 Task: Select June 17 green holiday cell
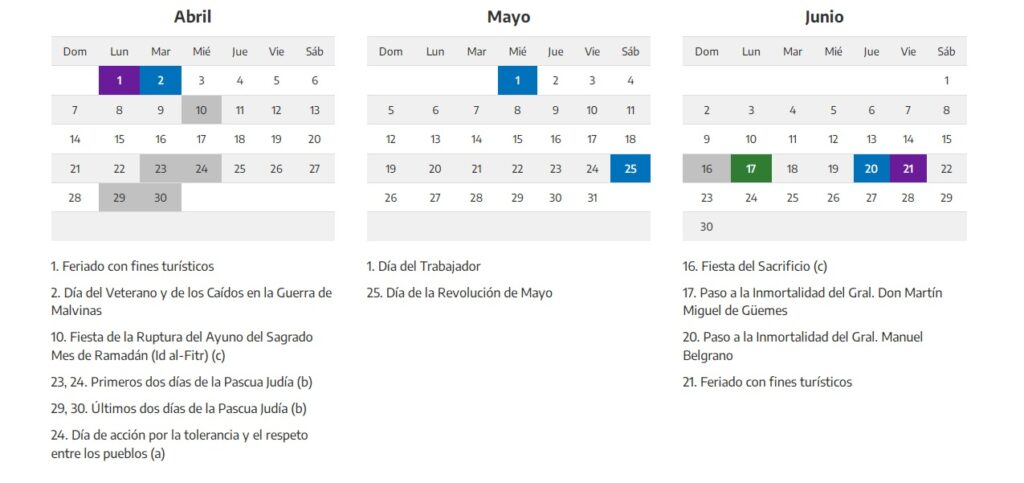click(x=751, y=169)
